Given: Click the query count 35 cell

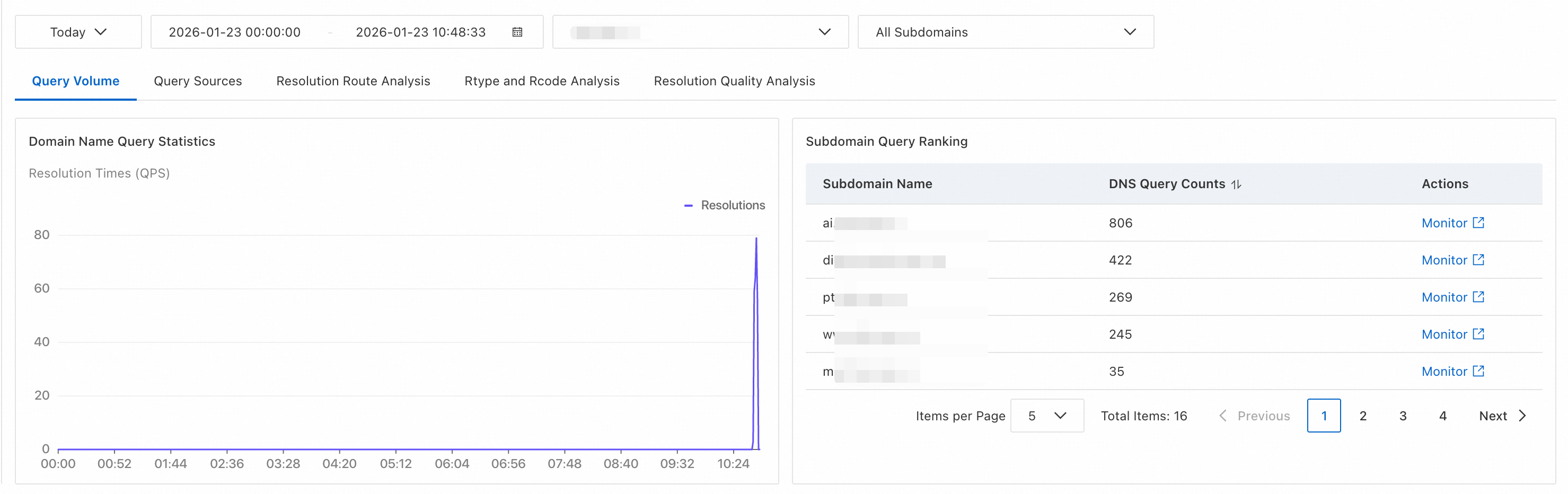Looking at the screenshot, I should tap(1116, 372).
